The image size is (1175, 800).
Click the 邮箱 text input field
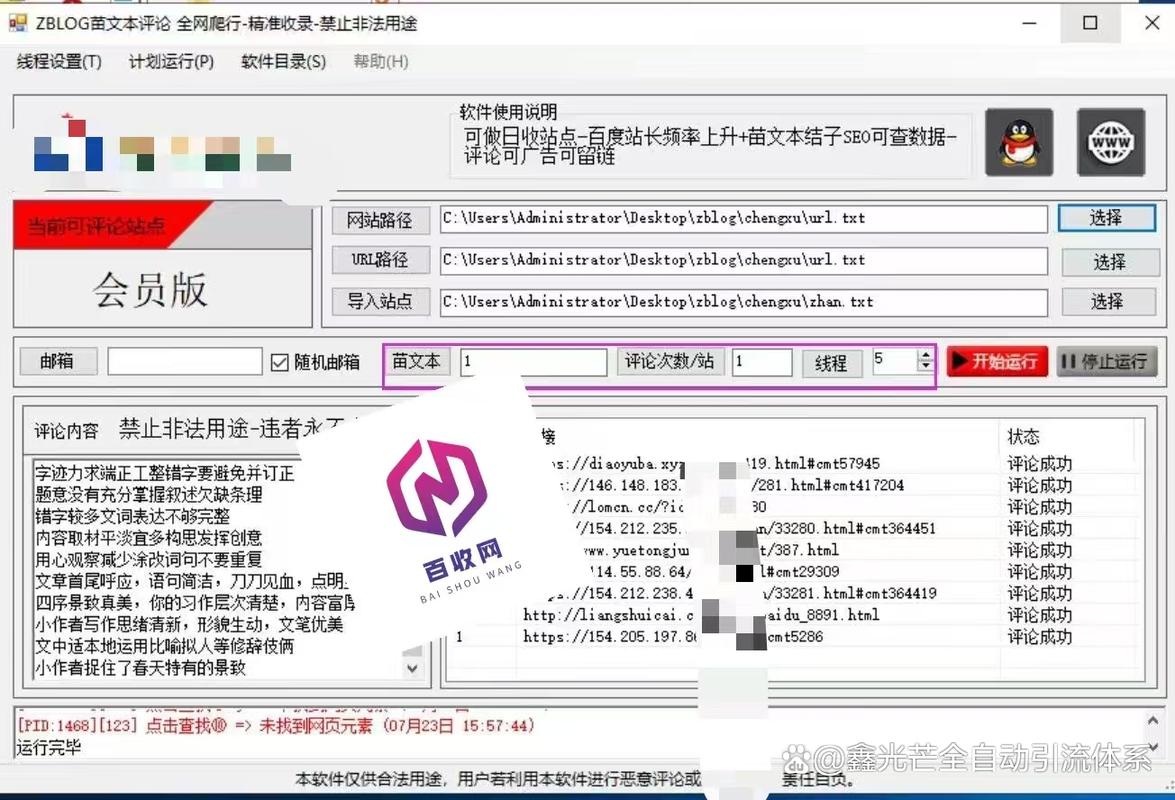click(x=184, y=362)
